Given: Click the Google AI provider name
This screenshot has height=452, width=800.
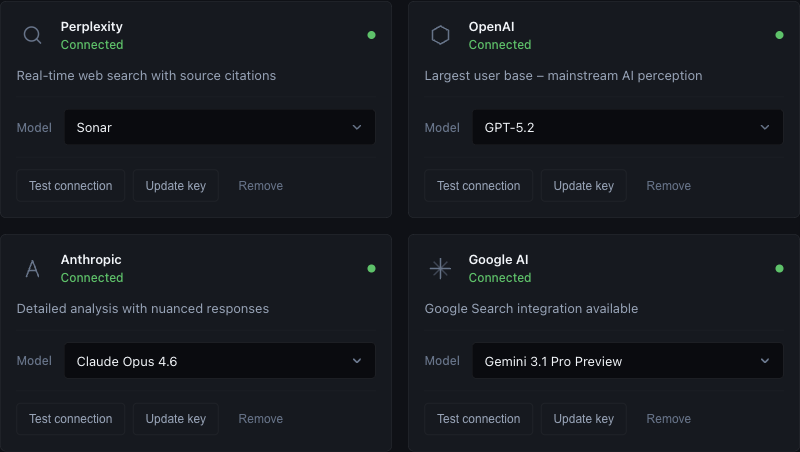Looking at the screenshot, I should click(x=498, y=260).
